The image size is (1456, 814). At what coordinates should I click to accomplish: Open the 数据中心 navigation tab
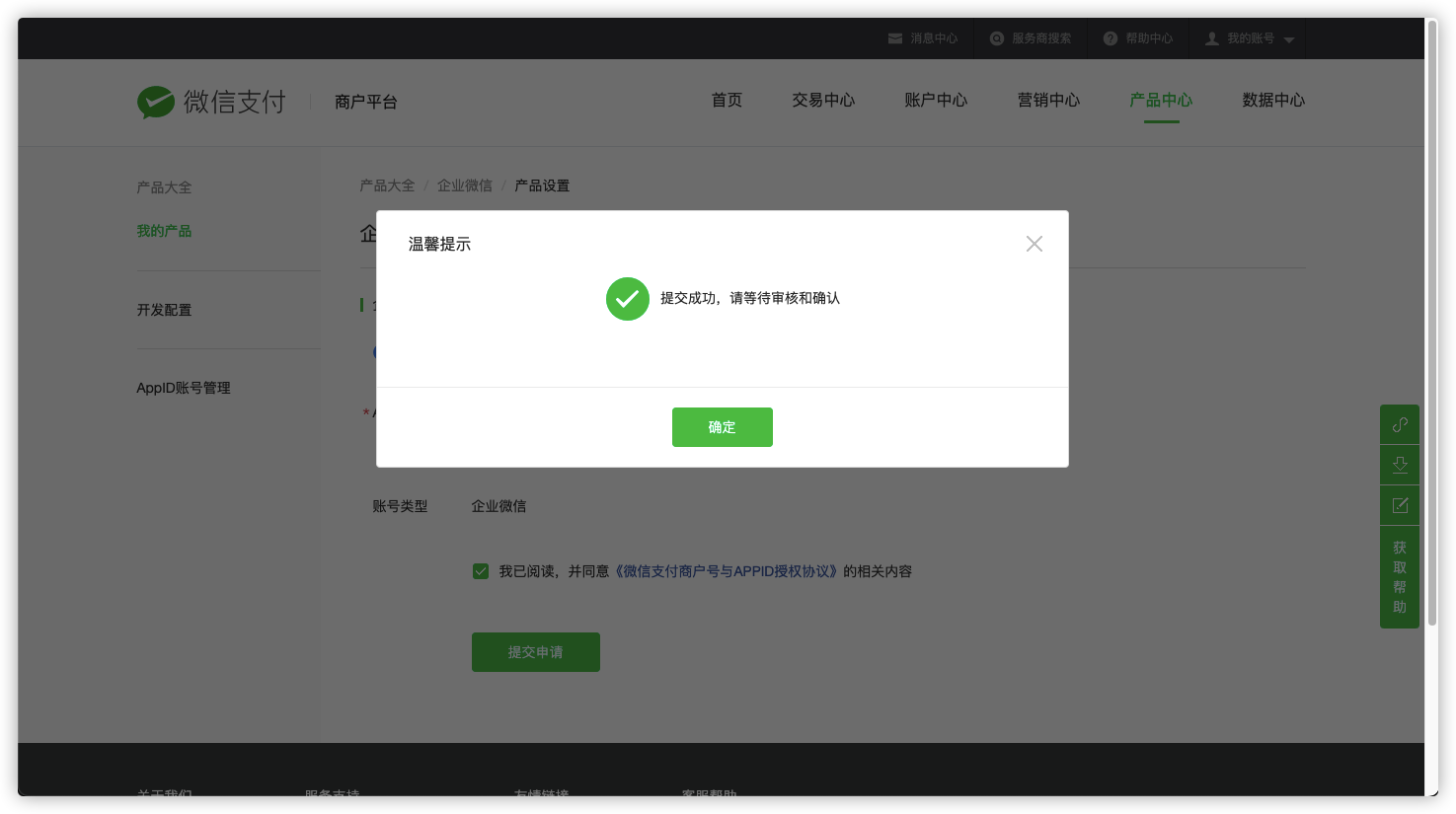pyautogui.click(x=1273, y=101)
